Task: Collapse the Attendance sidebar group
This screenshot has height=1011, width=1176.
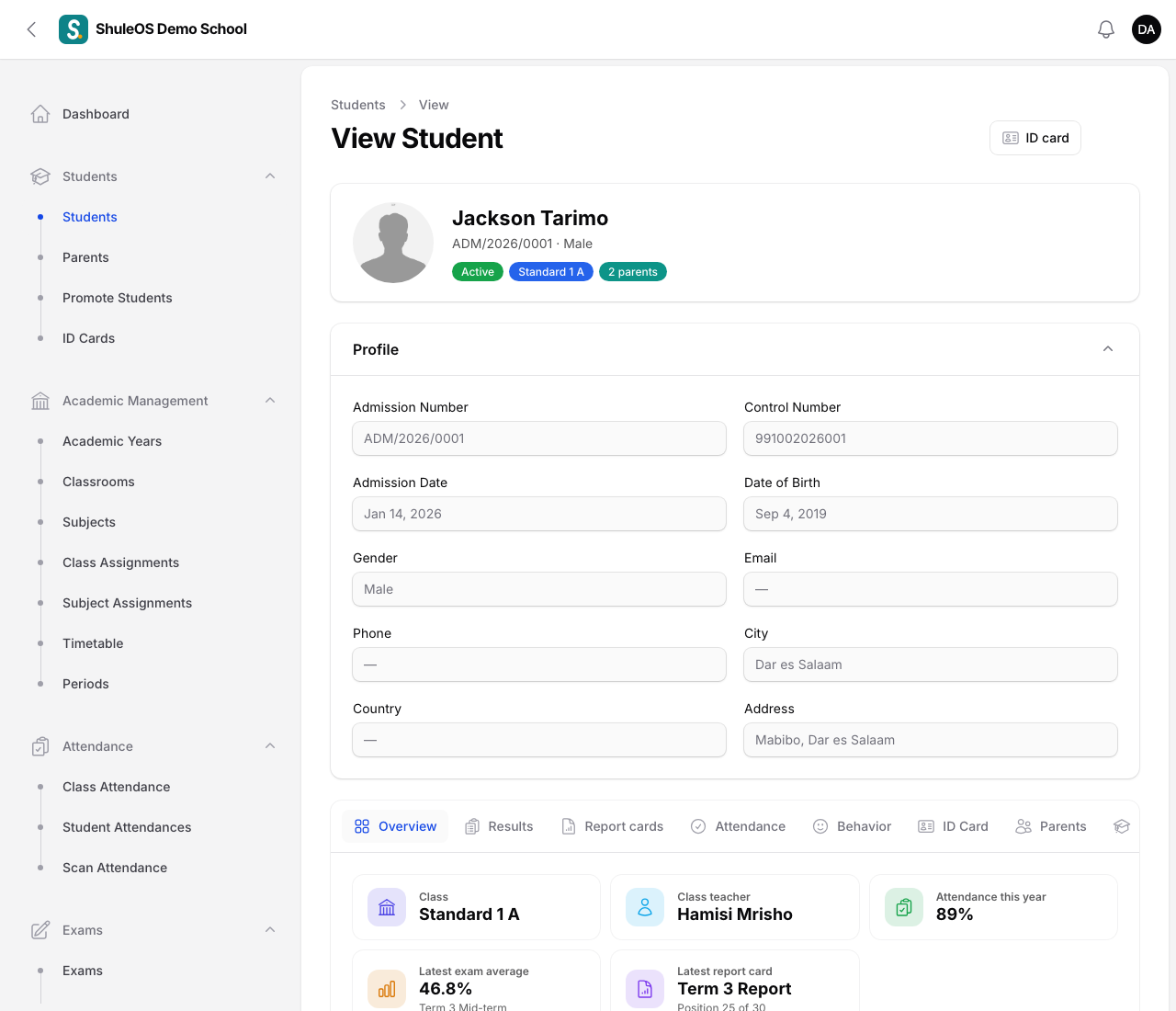Action: pyautogui.click(x=270, y=746)
